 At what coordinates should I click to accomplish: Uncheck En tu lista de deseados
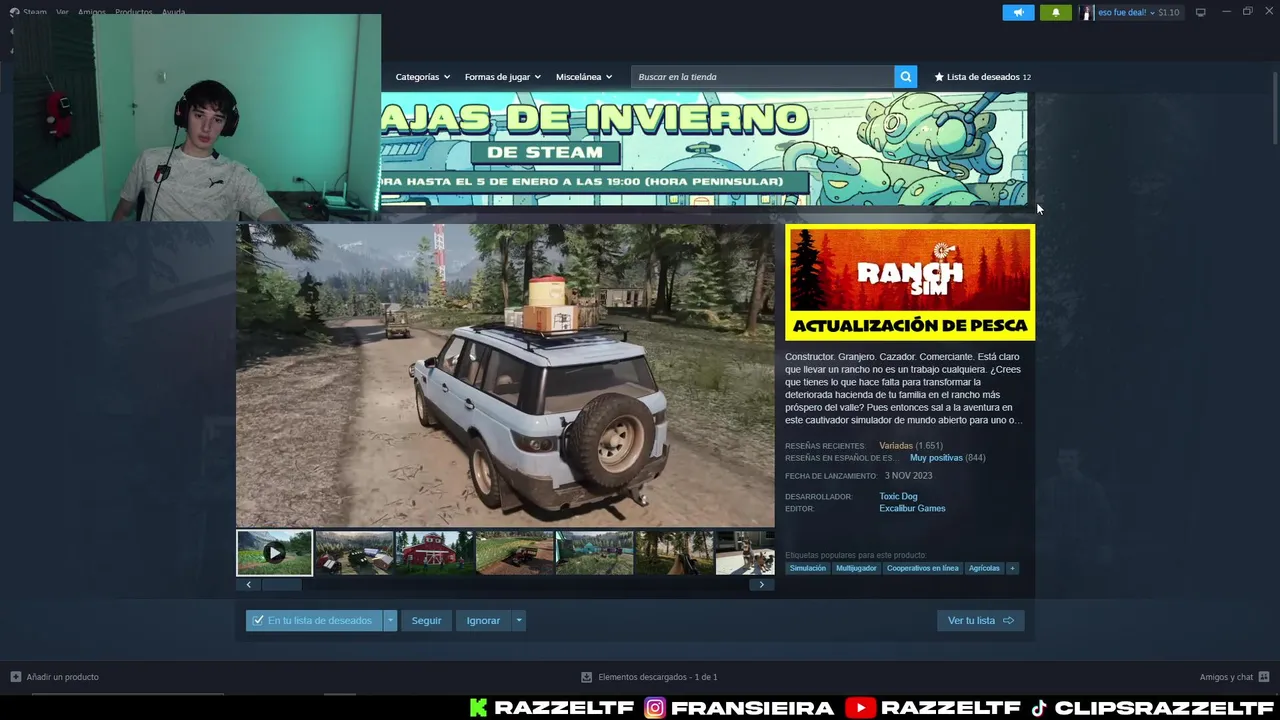tap(258, 620)
